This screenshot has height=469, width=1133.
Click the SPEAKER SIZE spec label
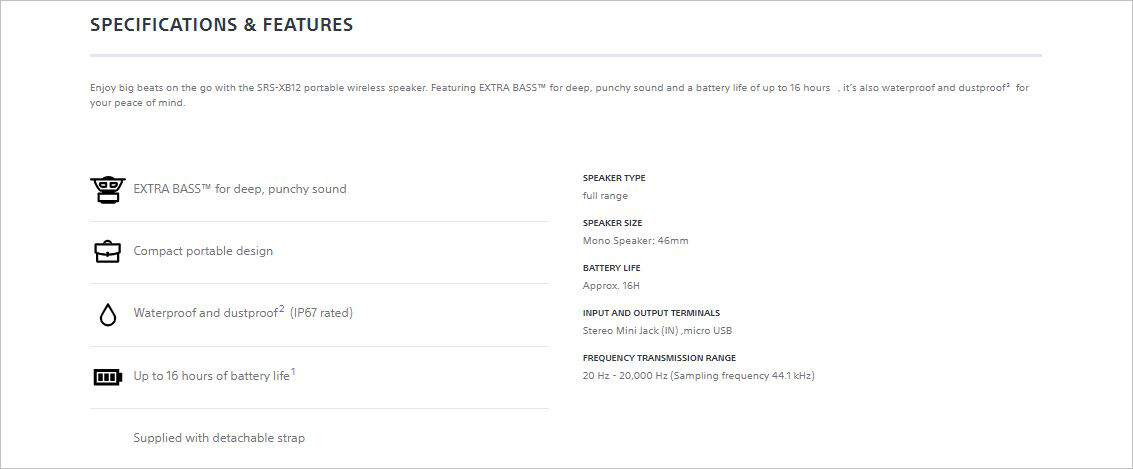tap(612, 223)
